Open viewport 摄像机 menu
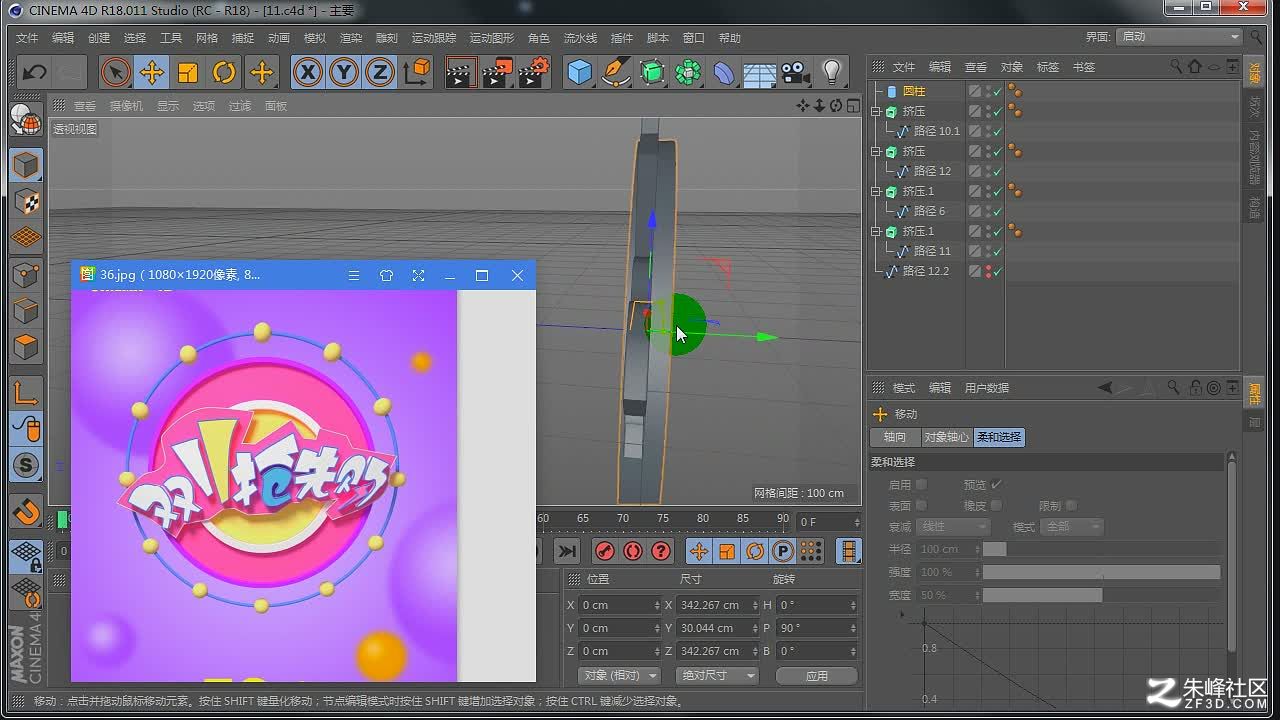 coord(126,106)
